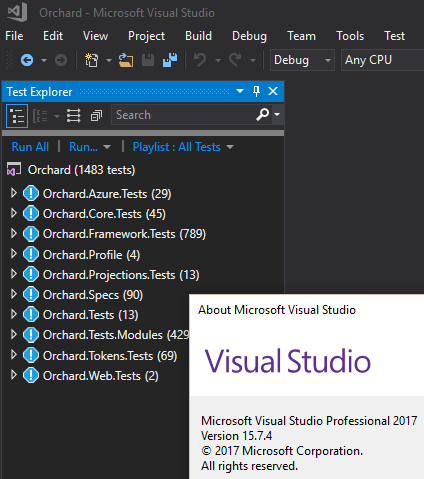Click the not-run status icon for Orchard.Profile
The image size is (424, 479).
pos(31,254)
